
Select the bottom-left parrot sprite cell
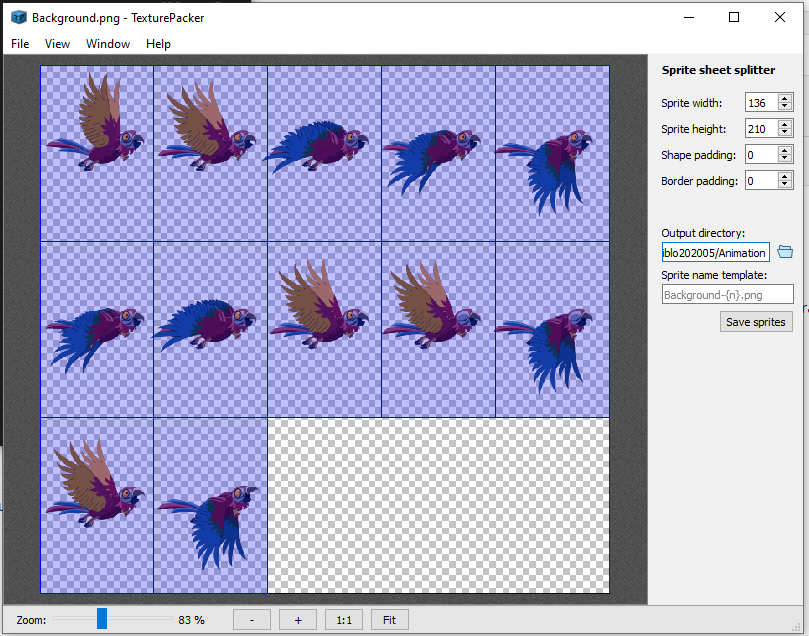[97, 505]
